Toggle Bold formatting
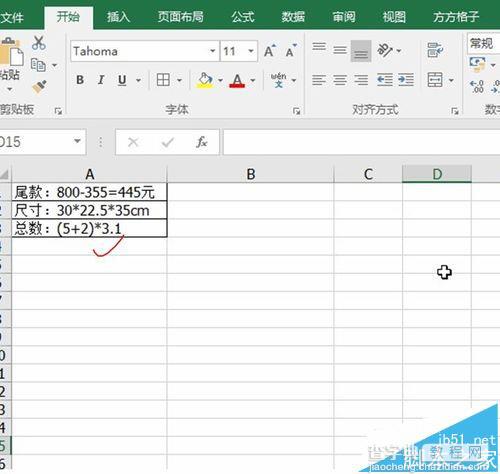The width and height of the screenshot is (500, 474). click(x=80, y=80)
